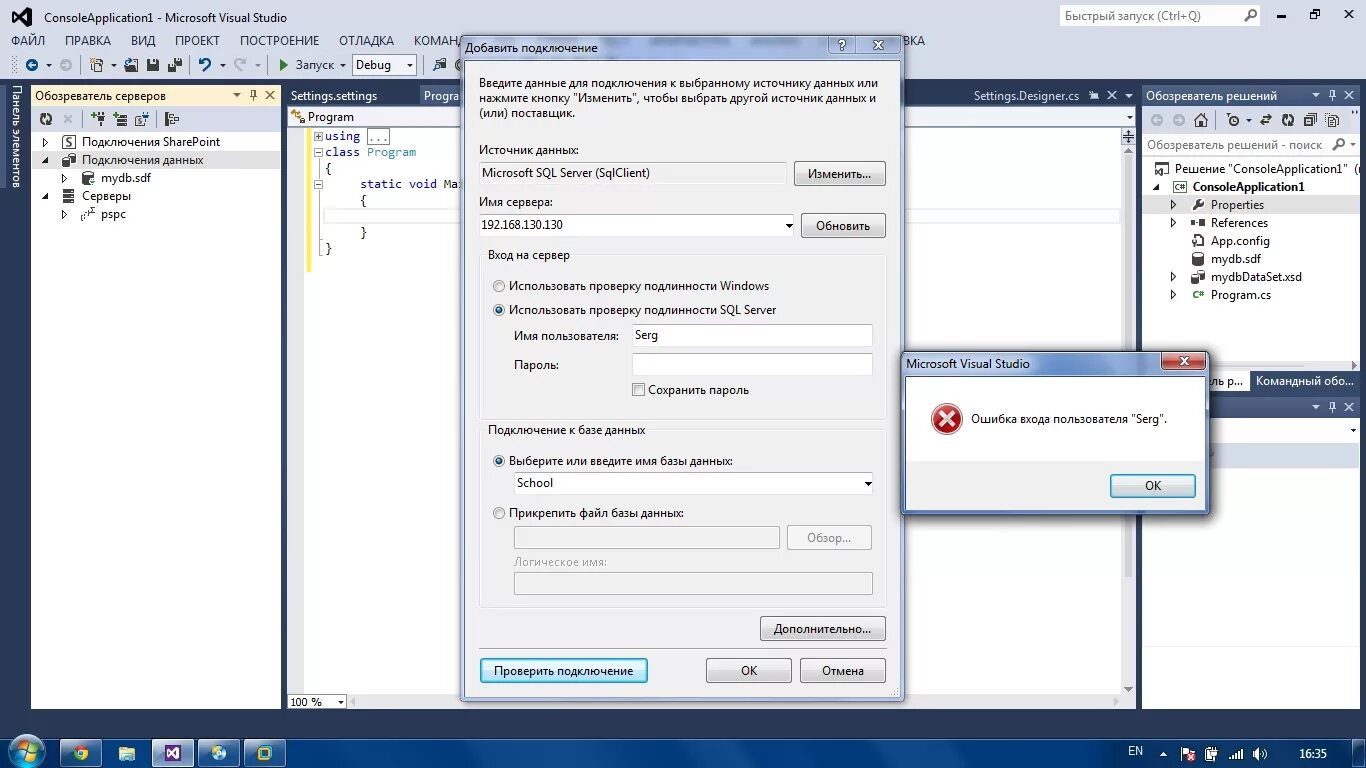Open the ПОСТРОЕНИЕ menu
This screenshot has width=1366, height=768.
tap(279, 41)
